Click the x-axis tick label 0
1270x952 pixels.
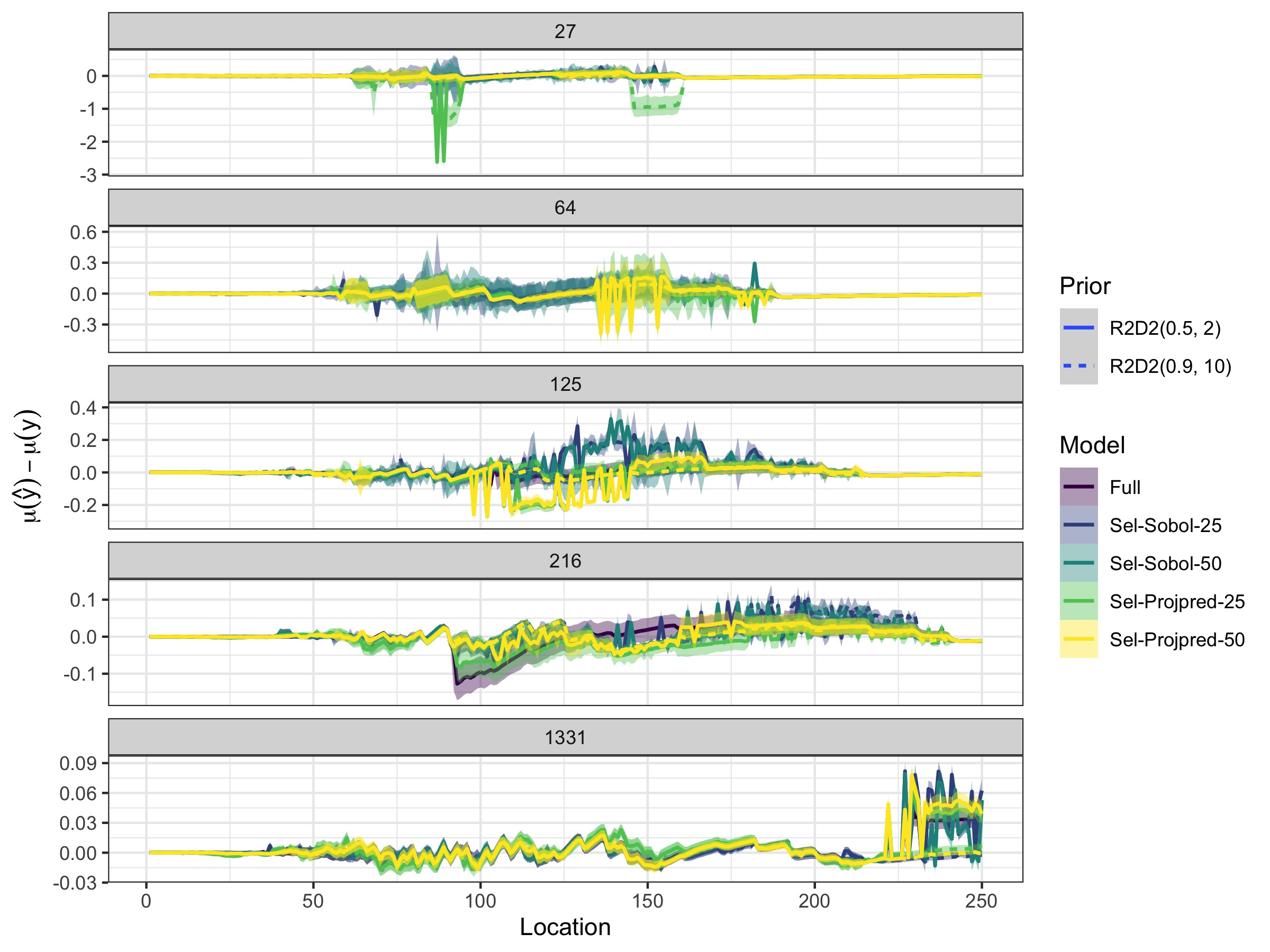pos(146,901)
